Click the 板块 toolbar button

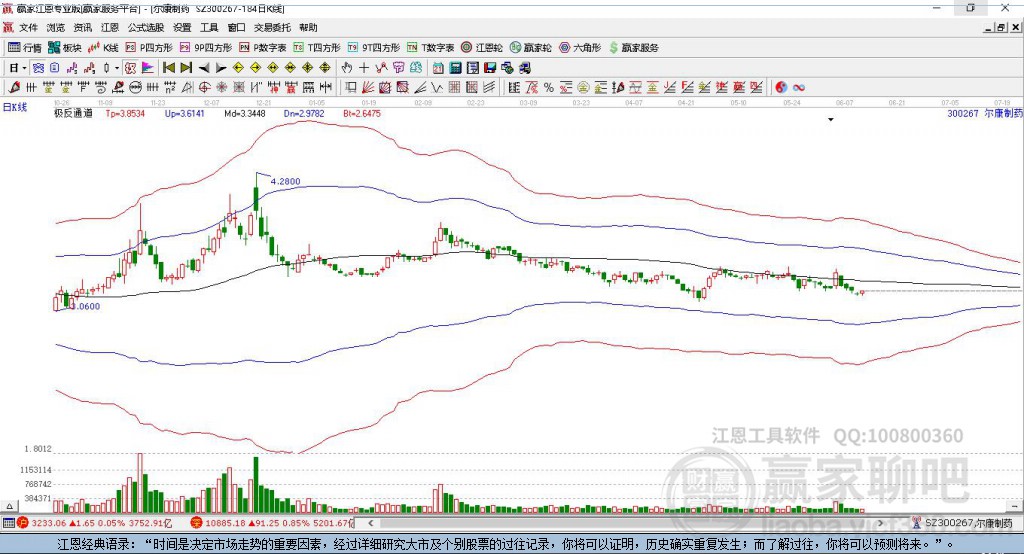tap(65, 48)
